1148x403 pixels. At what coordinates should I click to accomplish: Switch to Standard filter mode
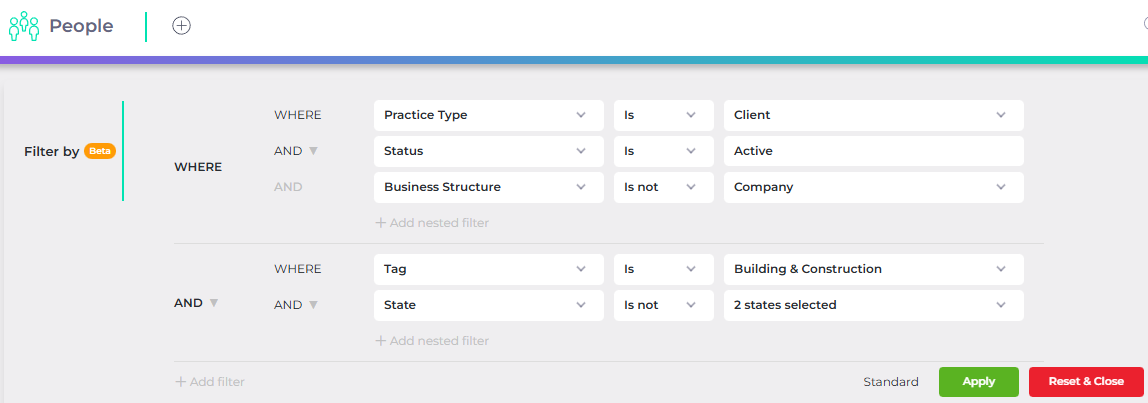pyautogui.click(x=890, y=382)
